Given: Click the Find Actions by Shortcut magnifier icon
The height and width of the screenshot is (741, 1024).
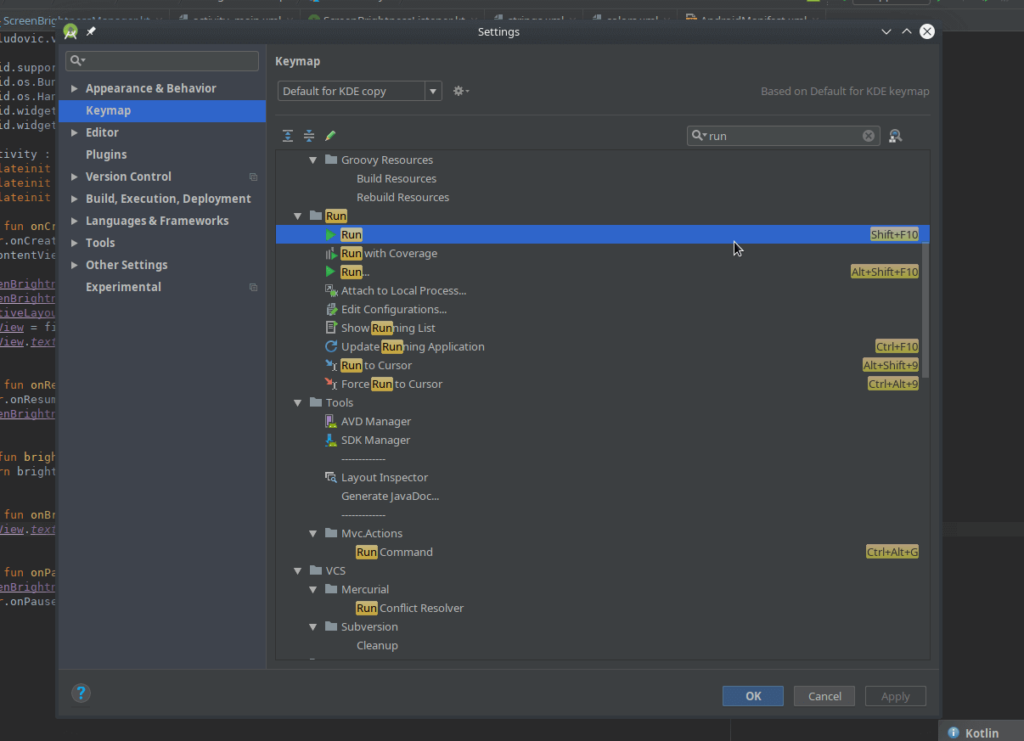Looking at the screenshot, I should coord(894,135).
